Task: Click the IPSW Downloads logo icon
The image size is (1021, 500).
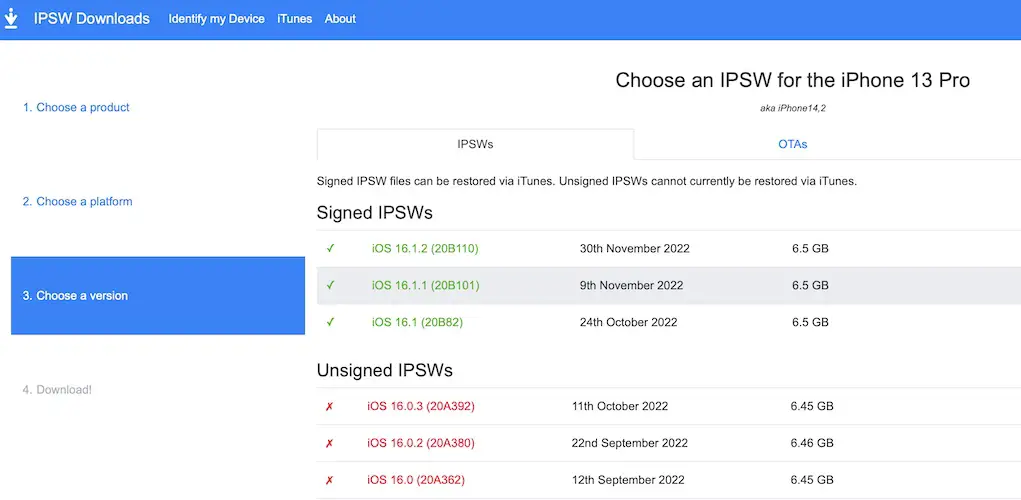Action: coord(12,19)
